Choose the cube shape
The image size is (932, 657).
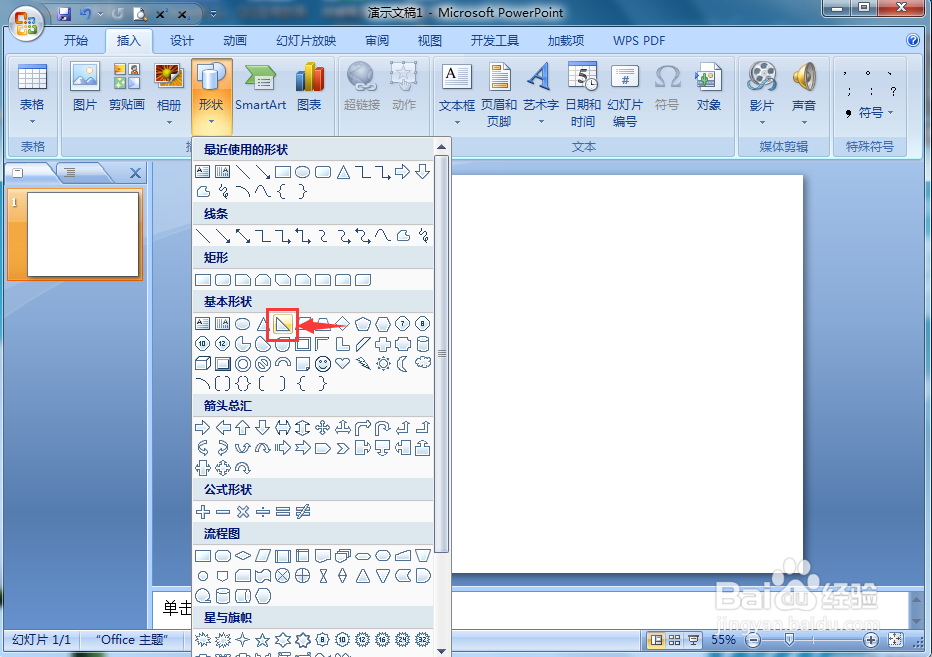tap(203, 363)
